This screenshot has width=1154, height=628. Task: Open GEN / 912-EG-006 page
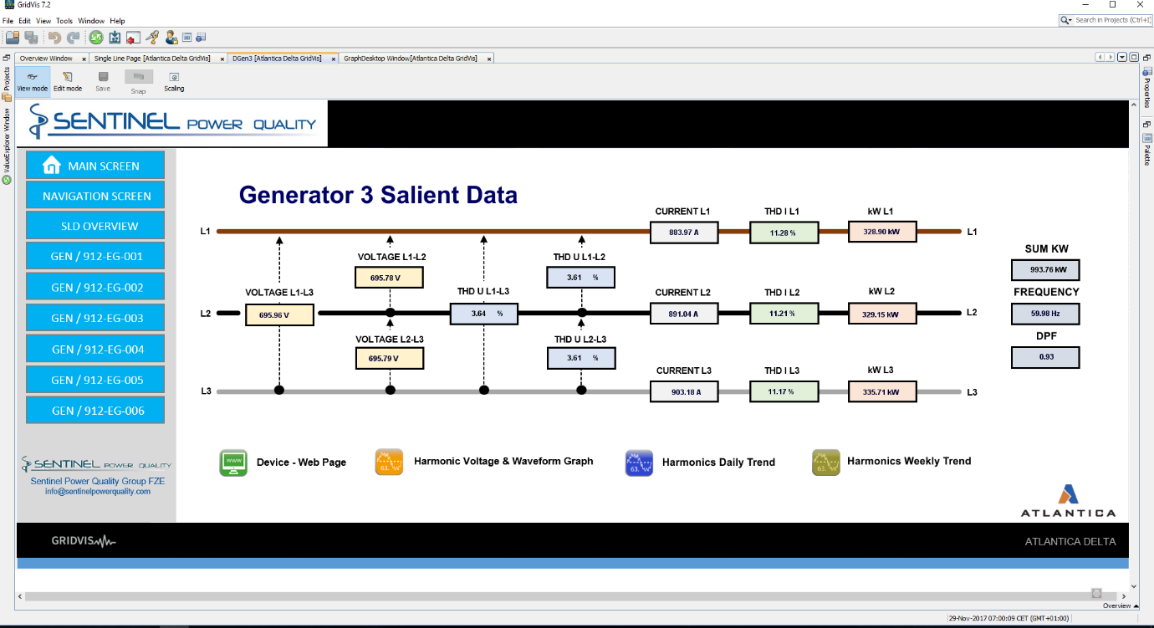[x=96, y=411]
